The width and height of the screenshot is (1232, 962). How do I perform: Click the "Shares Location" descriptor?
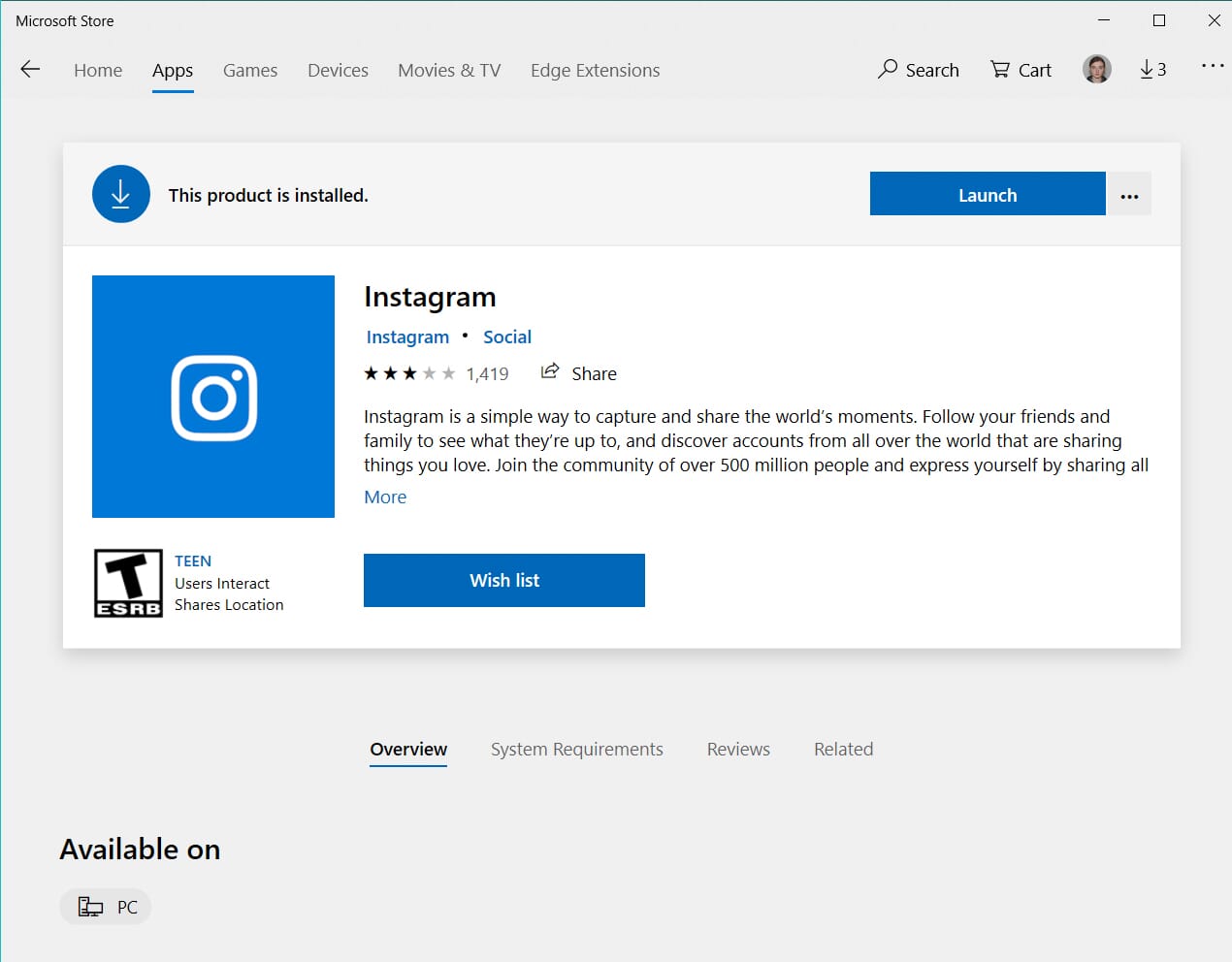(x=229, y=604)
